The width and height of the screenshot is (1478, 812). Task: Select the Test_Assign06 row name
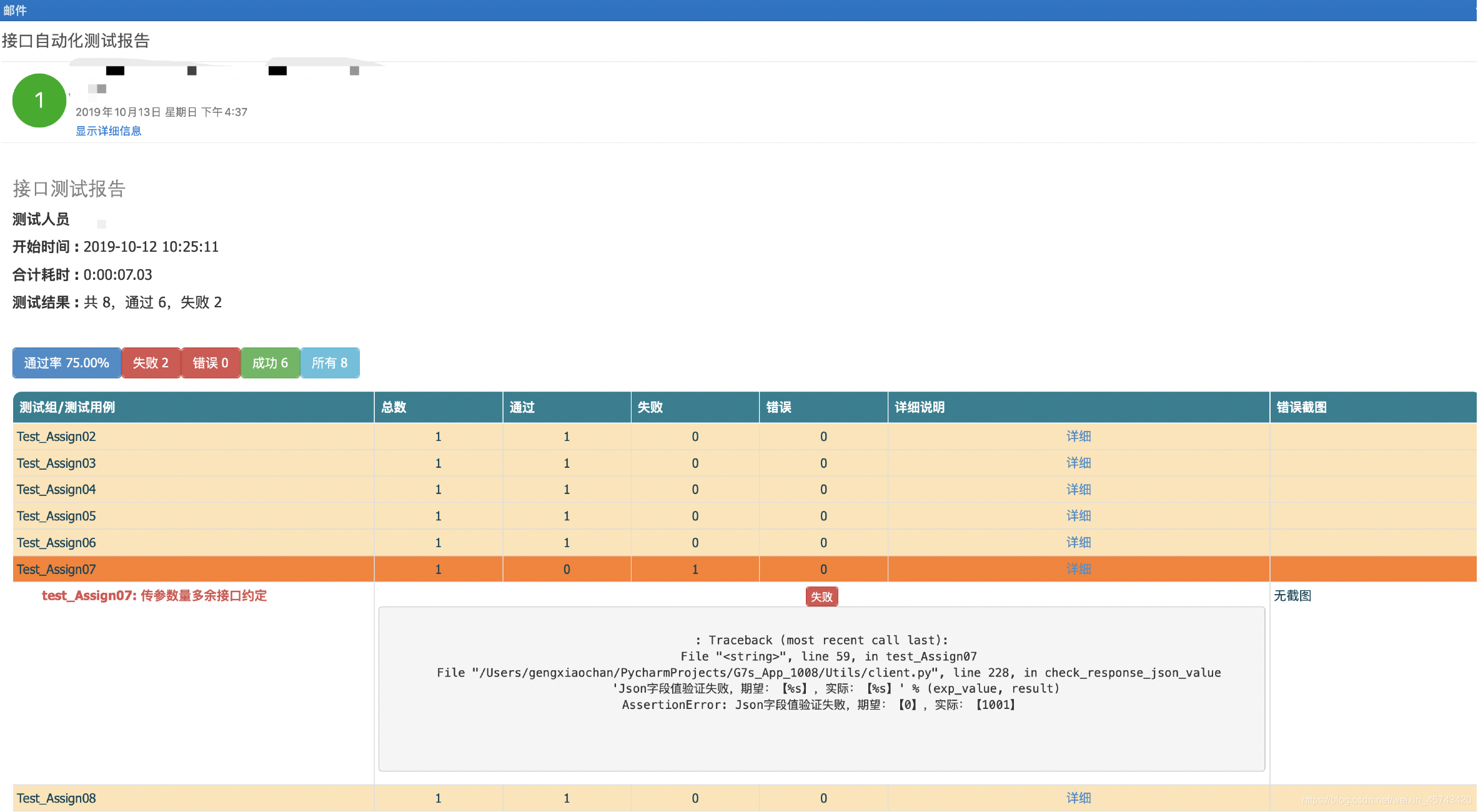tap(56, 543)
